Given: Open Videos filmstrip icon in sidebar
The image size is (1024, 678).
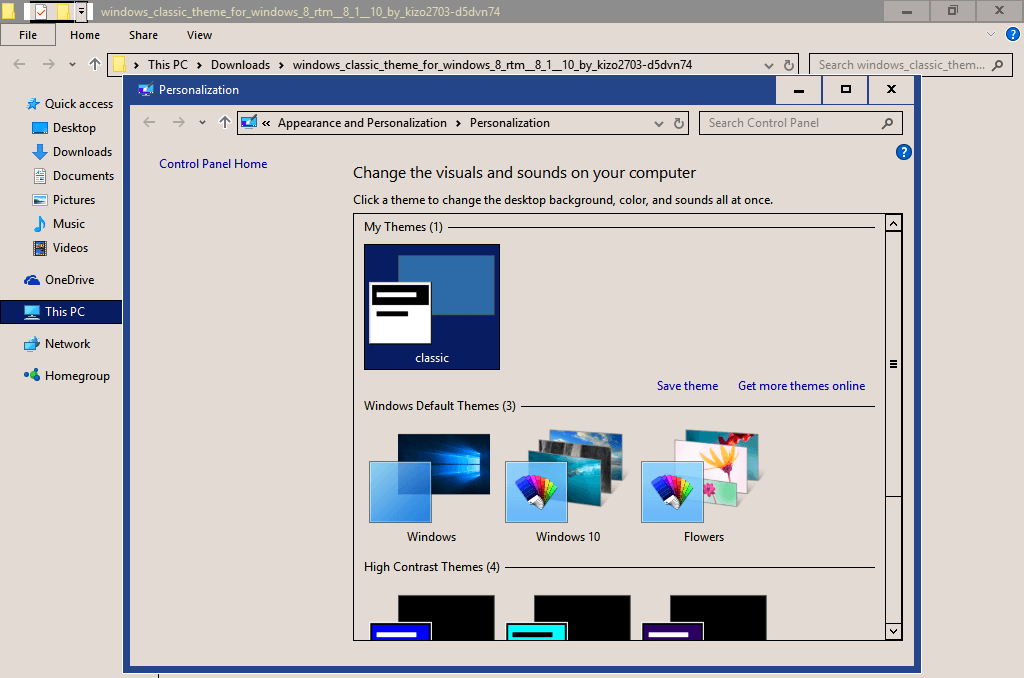Looking at the screenshot, I should click(40, 248).
